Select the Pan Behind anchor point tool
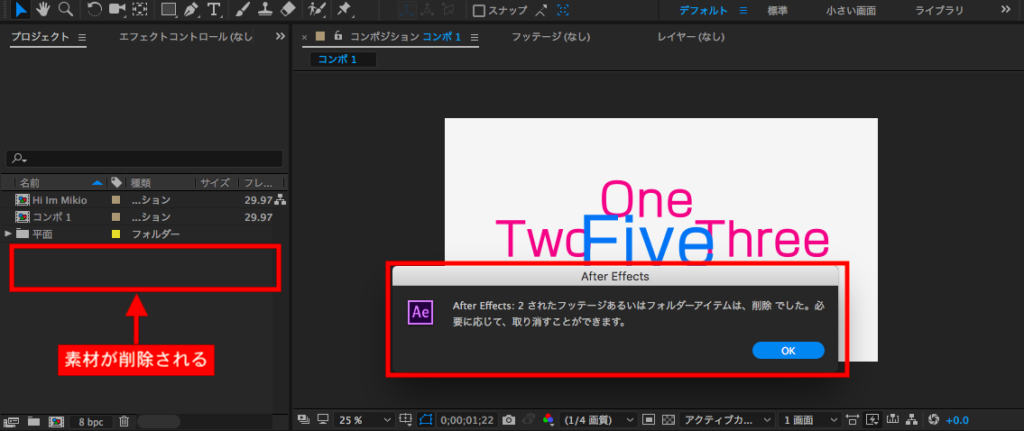This screenshot has width=1024, height=431. tap(139, 9)
